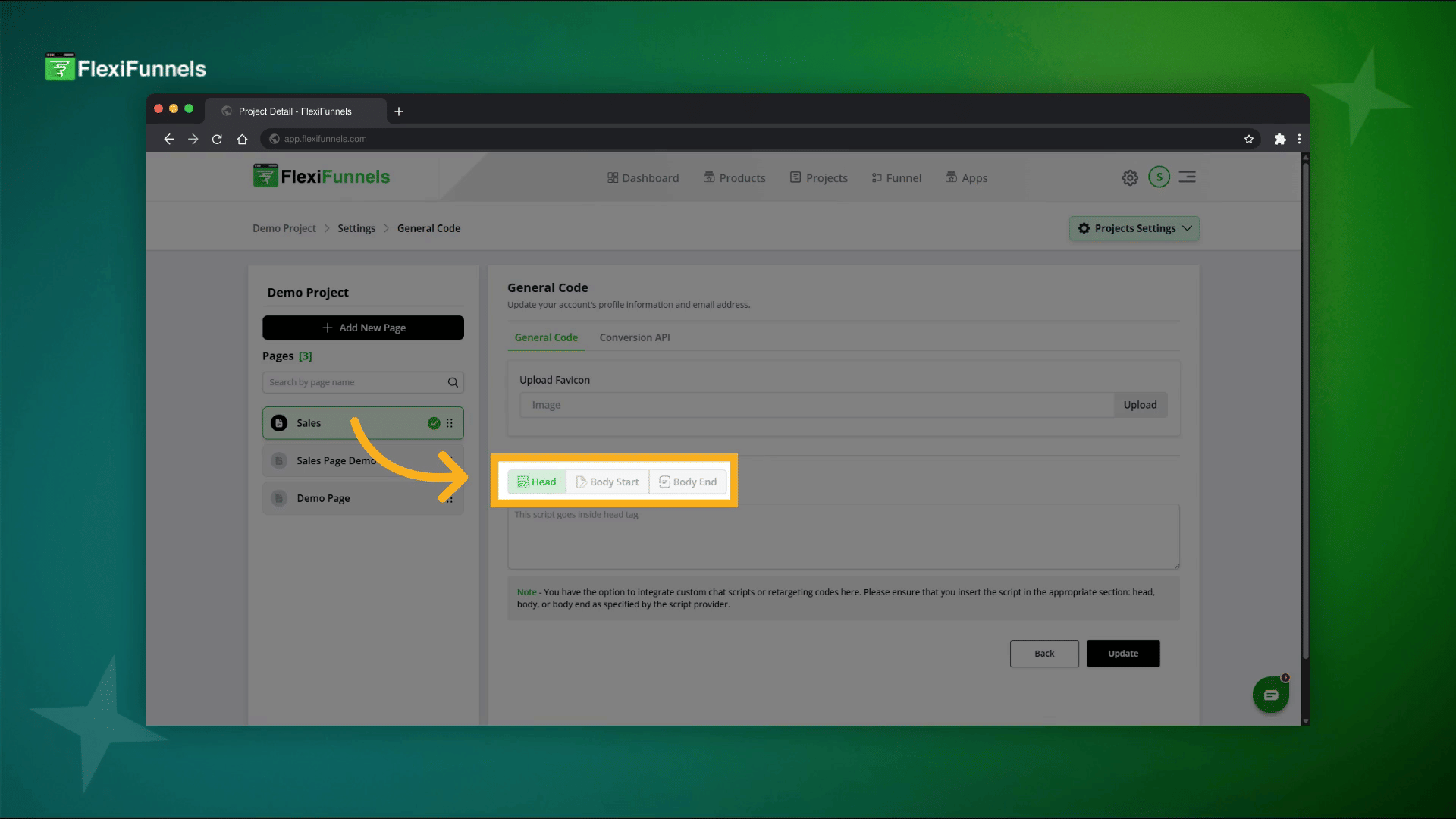
Task: Click the Add New Page button
Action: (x=363, y=328)
